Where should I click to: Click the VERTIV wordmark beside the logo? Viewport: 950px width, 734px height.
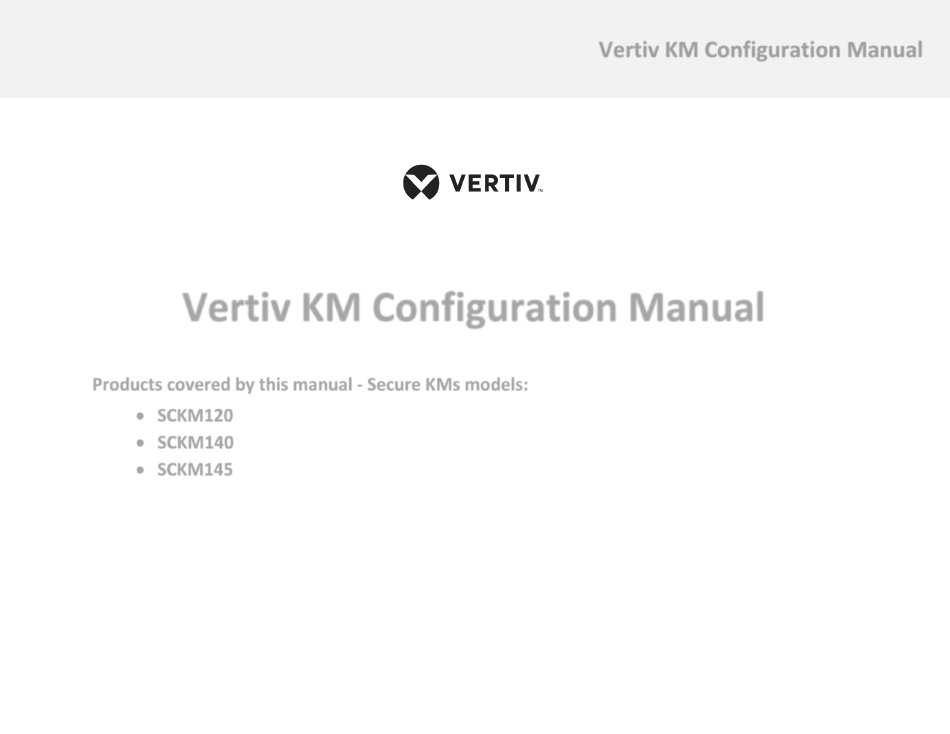494,183
